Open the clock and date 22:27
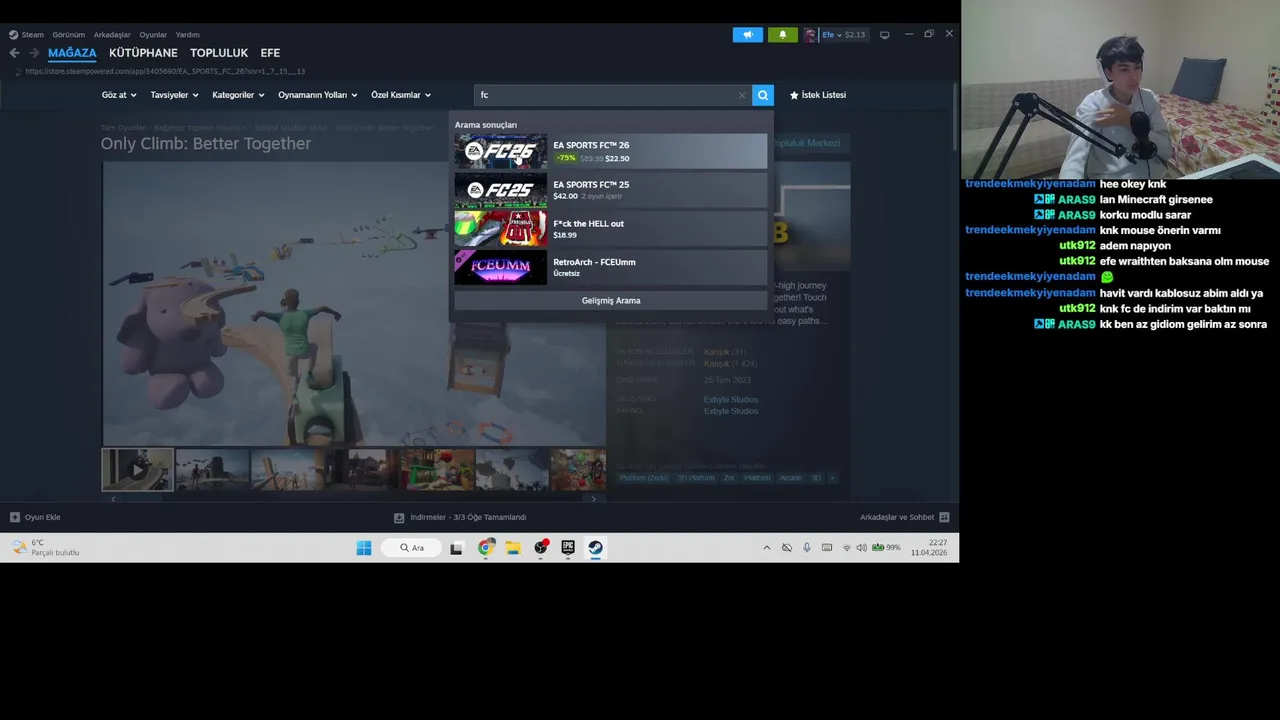The width and height of the screenshot is (1280, 720). click(929, 547)
